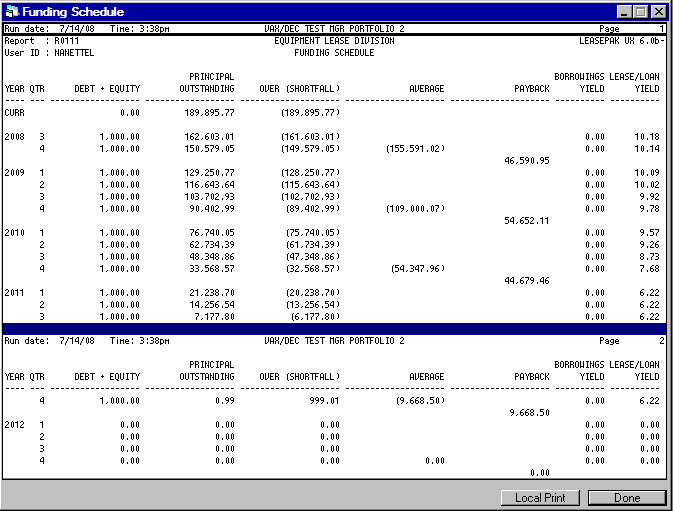673x511 pixels.
Task: Maximize the Funding Schedule window
Action: pos(640,12)
